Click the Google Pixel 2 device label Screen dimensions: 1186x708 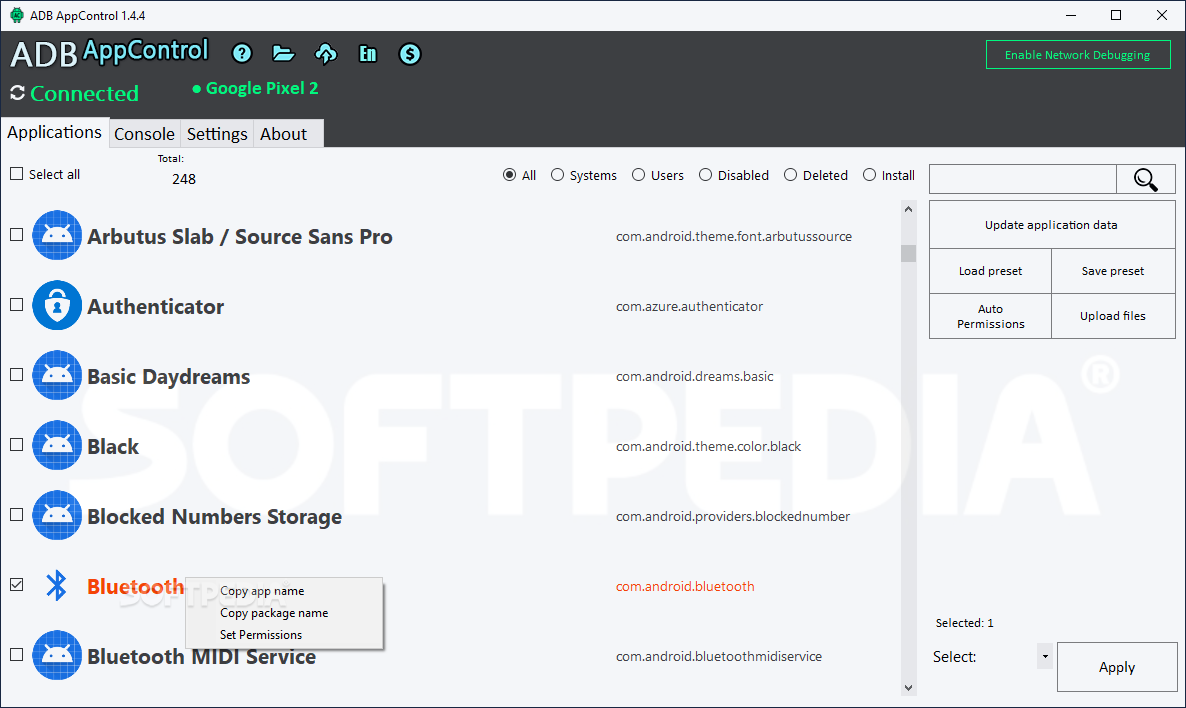[262, 88]
